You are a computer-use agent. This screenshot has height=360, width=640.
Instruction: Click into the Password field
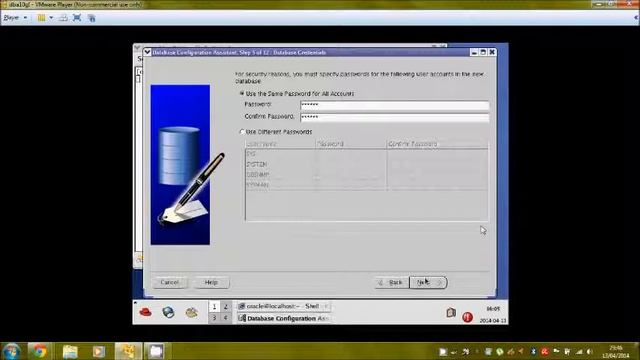[x=394, y=105]
